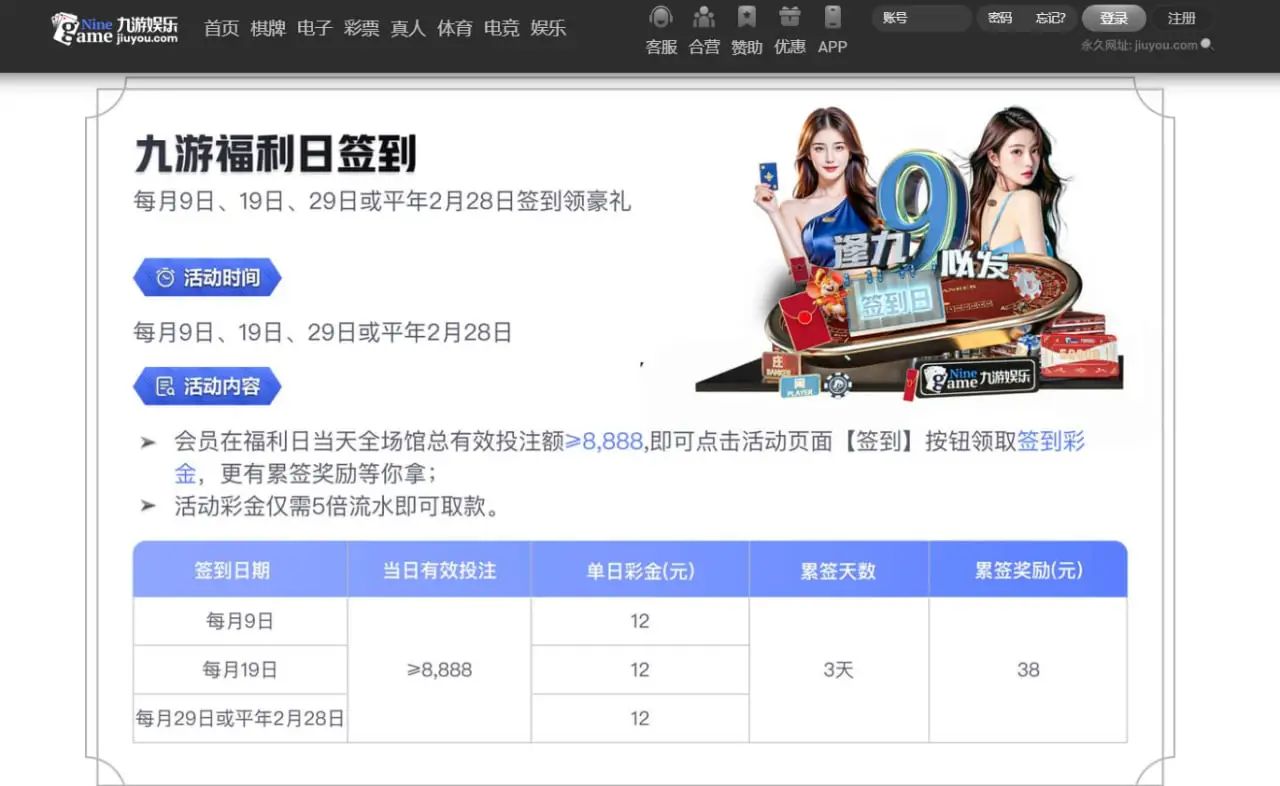
Task: Click the 38 reward table cell
Action: coord(1028,670)
